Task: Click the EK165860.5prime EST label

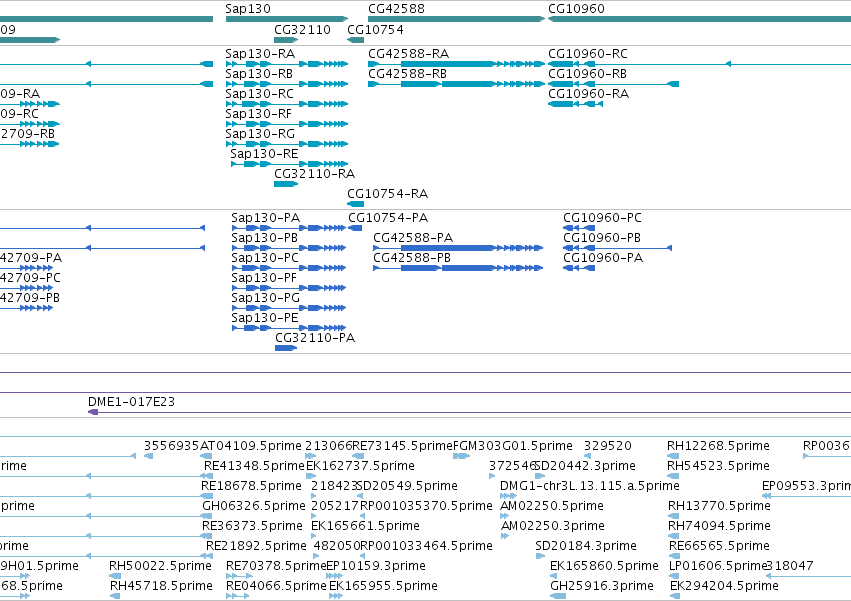Action: coord(604,566)
